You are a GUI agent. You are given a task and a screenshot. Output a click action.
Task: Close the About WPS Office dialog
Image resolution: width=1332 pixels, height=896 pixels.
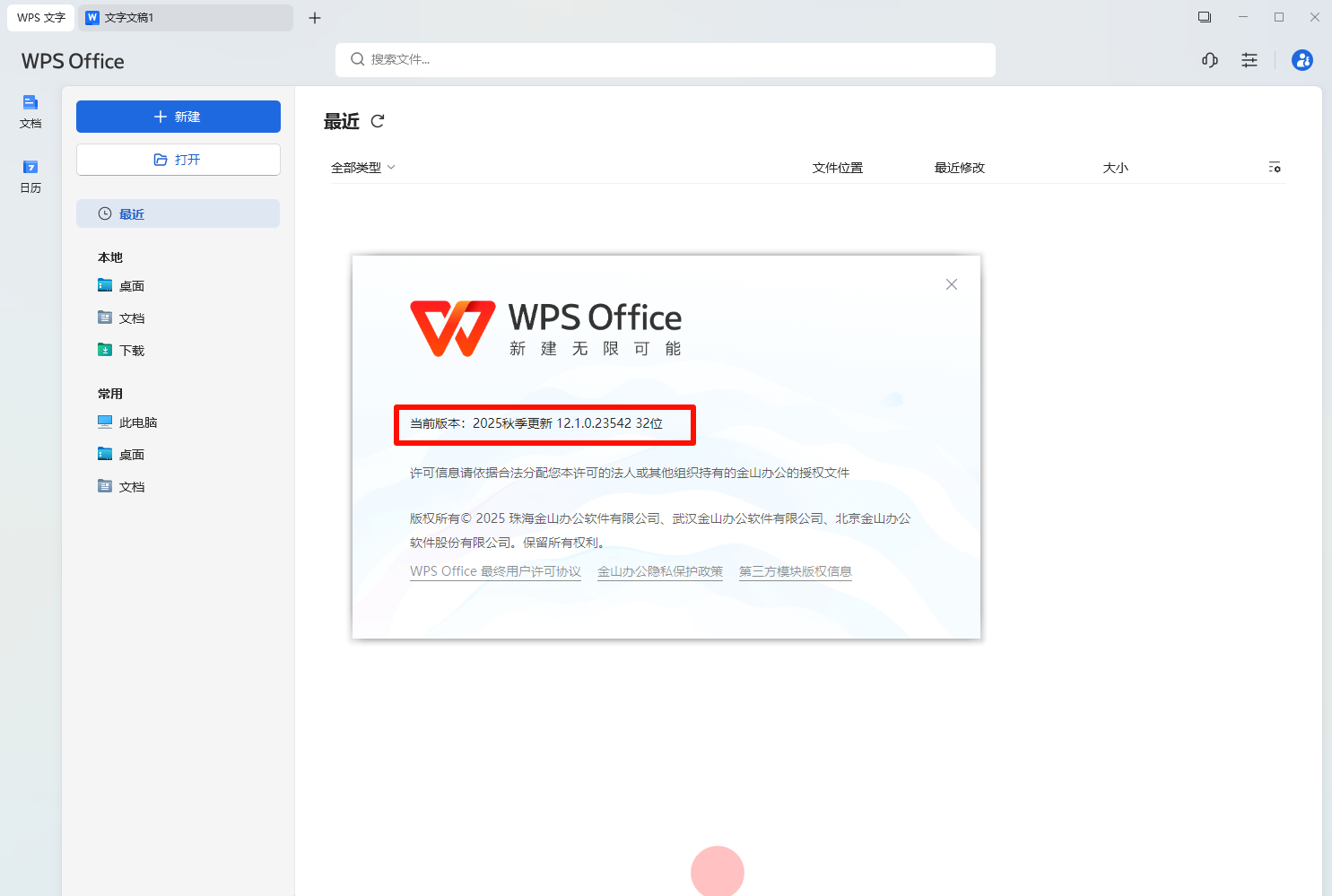[x=951, y=284]
